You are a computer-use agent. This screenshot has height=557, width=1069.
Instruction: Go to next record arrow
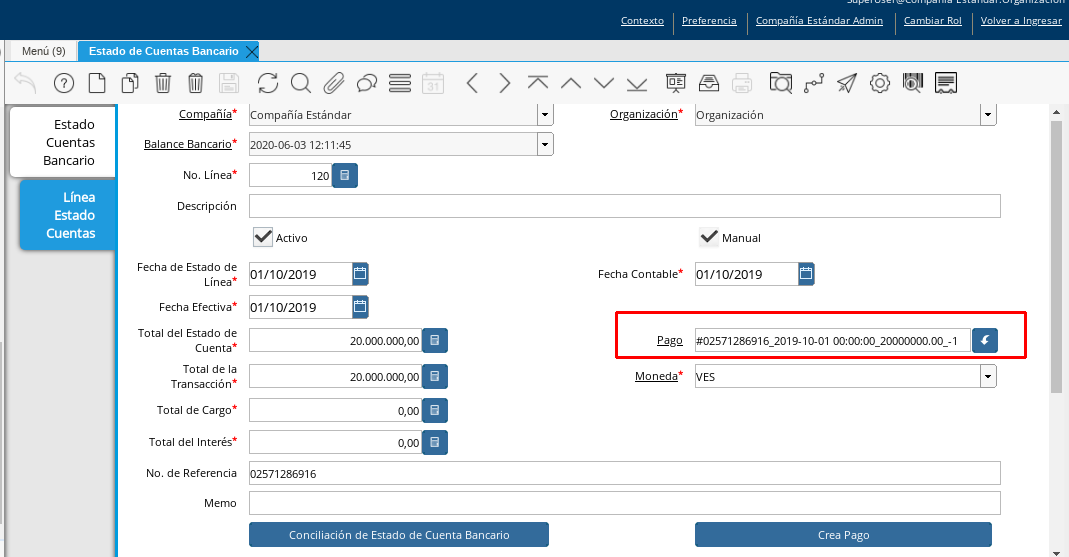pos(505,83)
